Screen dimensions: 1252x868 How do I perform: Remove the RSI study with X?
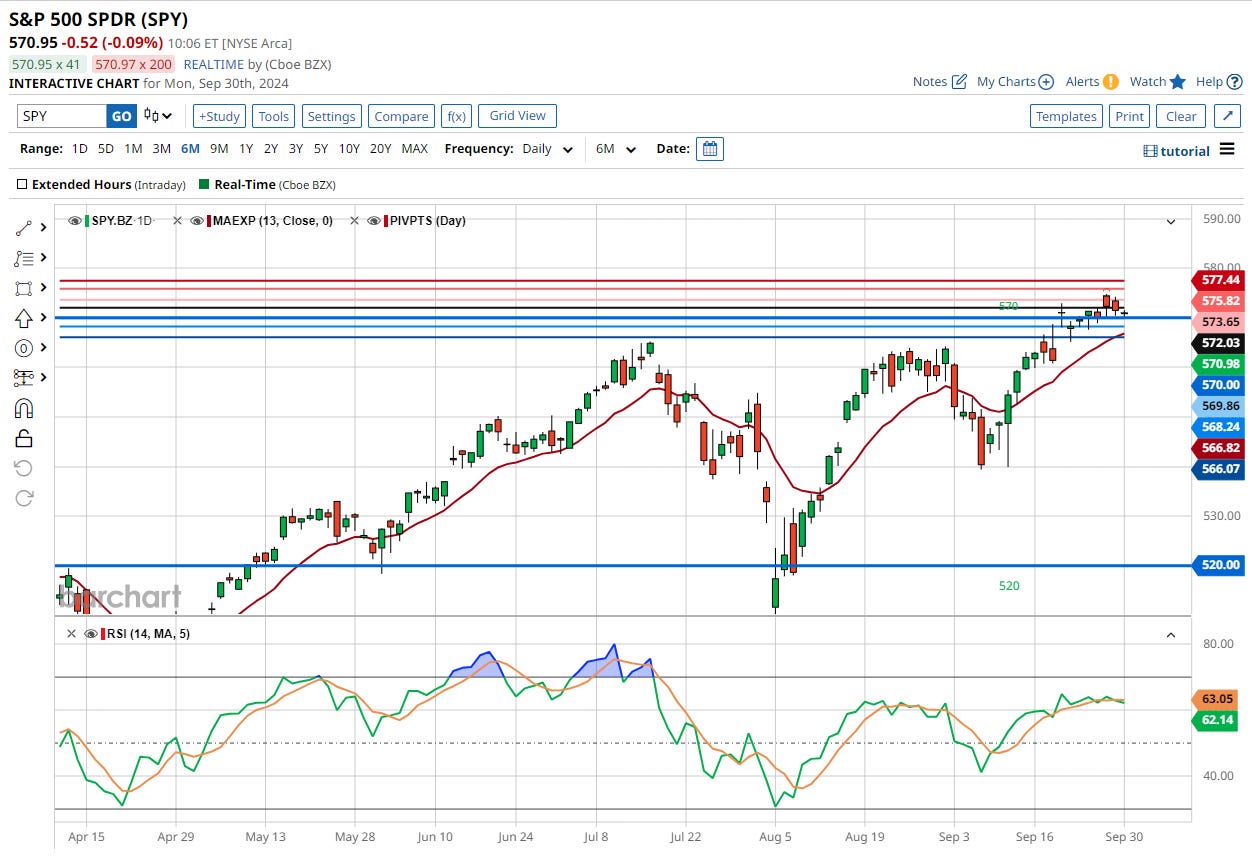pyautogui.click(x=71, y=634)
